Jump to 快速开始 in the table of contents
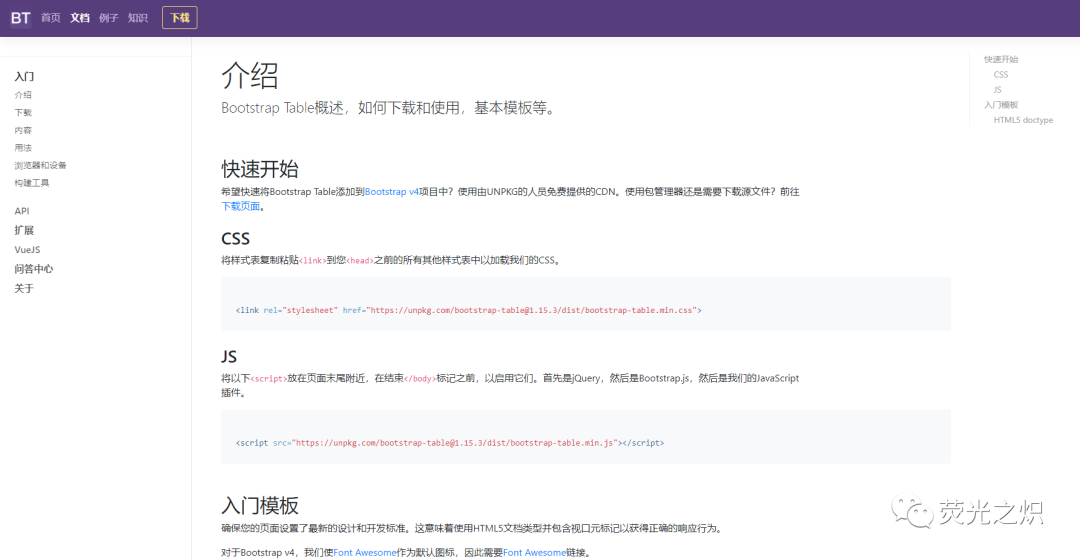This screenshot has width=1080, height=560. (x=1001, y=59)
